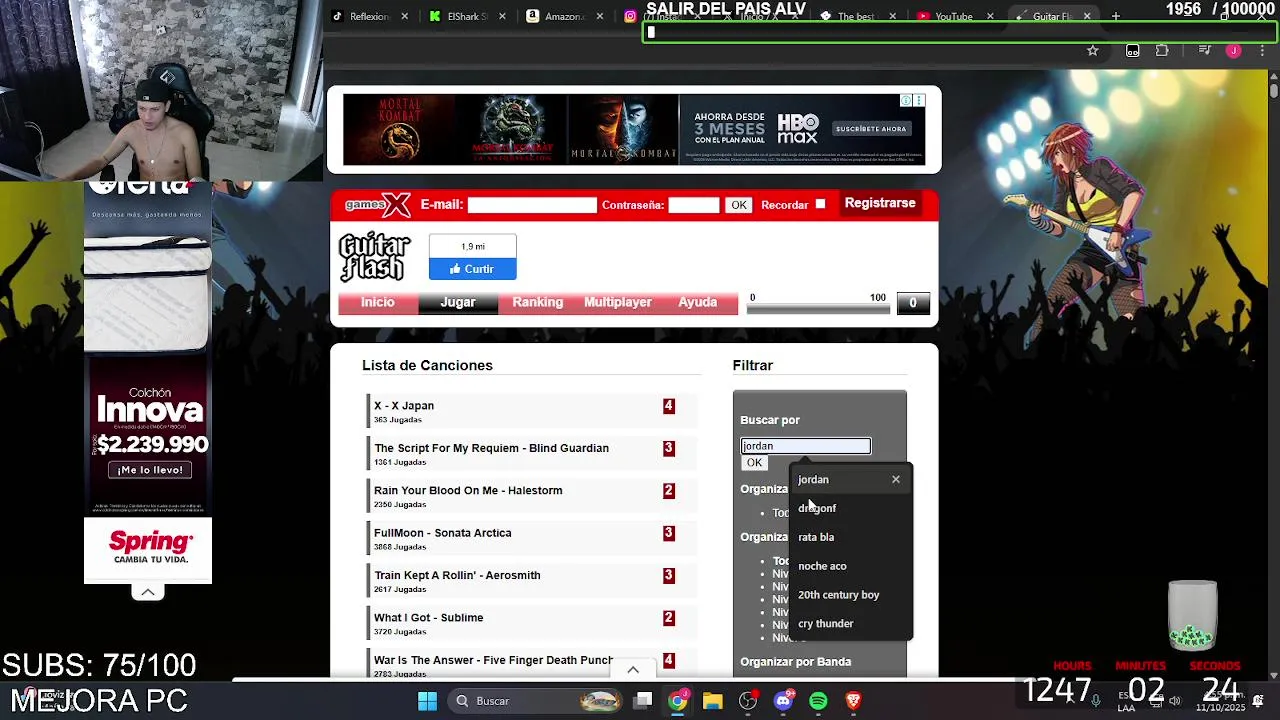The image size is (1280, 720).
Task: Open File Explorer from the taskbar
Action: pyautogui.click(x=713, y=701)
